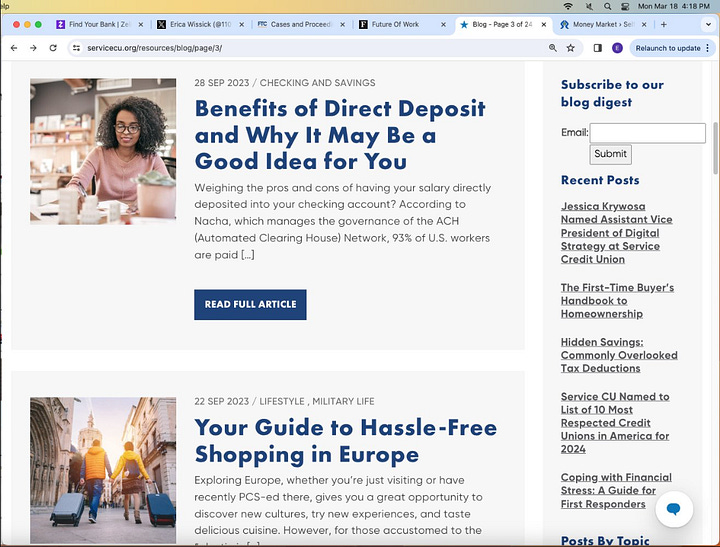Open the zoom magnifier in address bar
Image resolution: width=720 pixels, height=547 pixels.
pyautogui.click(x=553, y=48)
